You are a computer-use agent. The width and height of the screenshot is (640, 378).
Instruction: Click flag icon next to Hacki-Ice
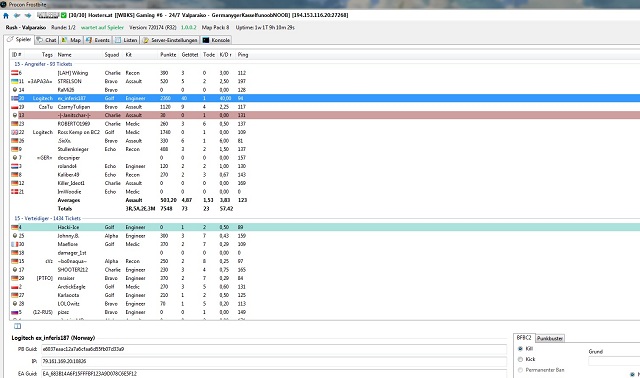tap(14, 227)
